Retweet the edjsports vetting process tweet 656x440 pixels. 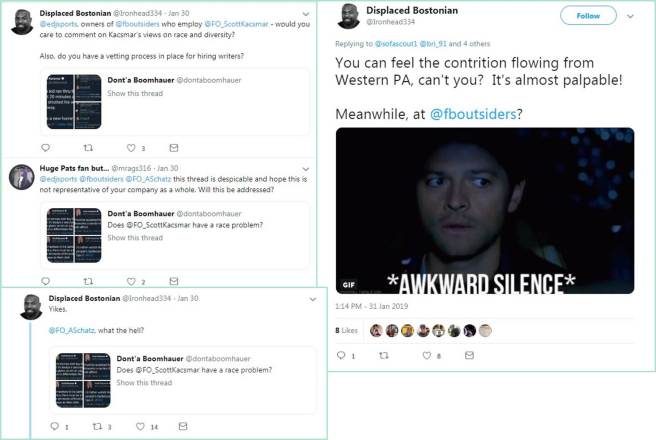(x=88, y=148)
